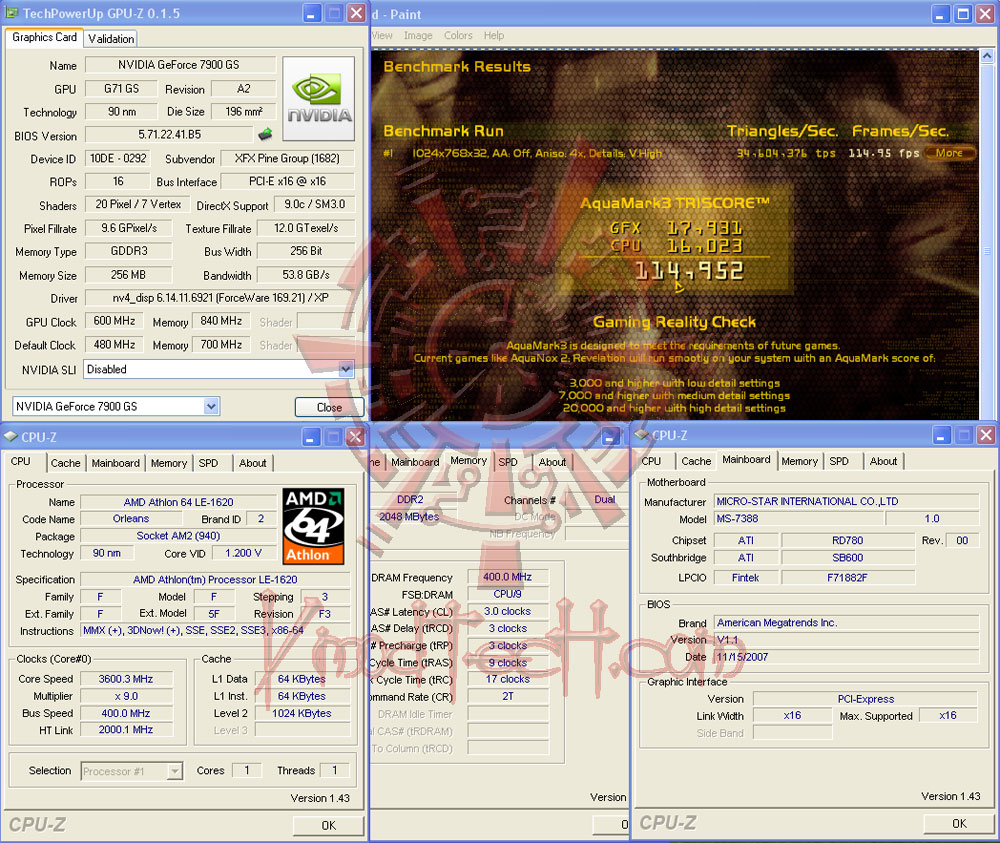Open the Image menu in Paint
Screen dimensions: 1000x843
coord(418,36)
